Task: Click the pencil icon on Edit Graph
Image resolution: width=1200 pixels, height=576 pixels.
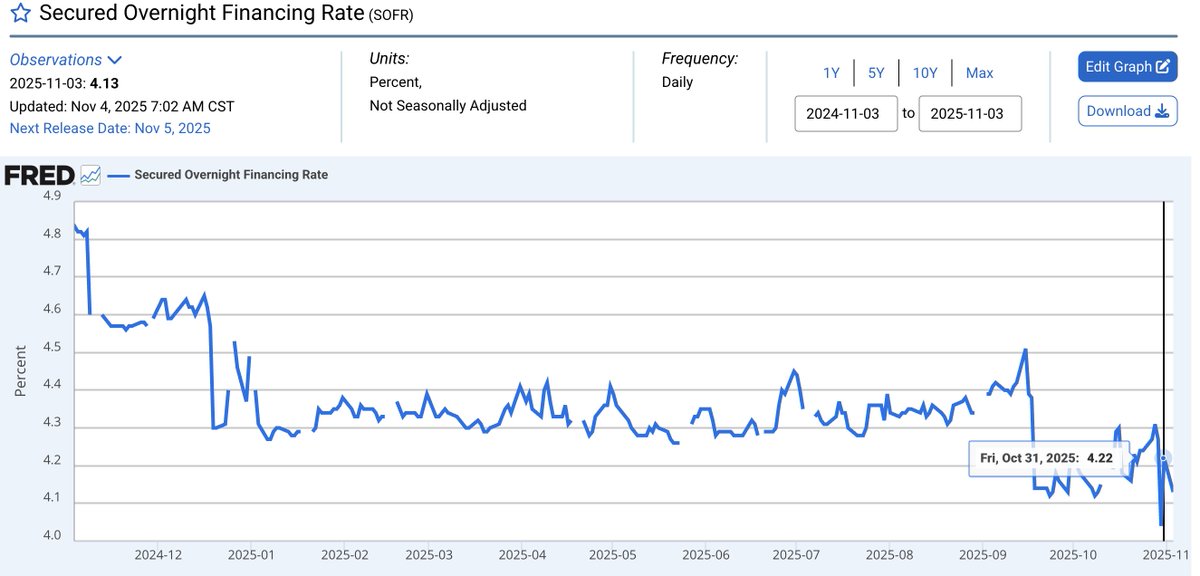Action: [x=1163, y=67]
